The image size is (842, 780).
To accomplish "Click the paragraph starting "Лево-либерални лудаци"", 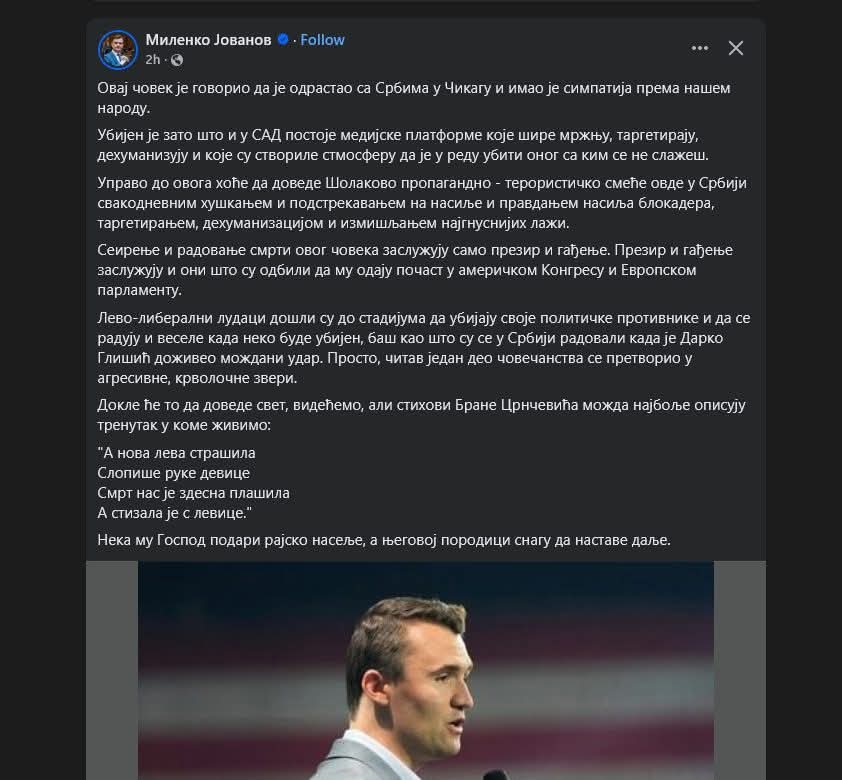I will tap(420, 348).
